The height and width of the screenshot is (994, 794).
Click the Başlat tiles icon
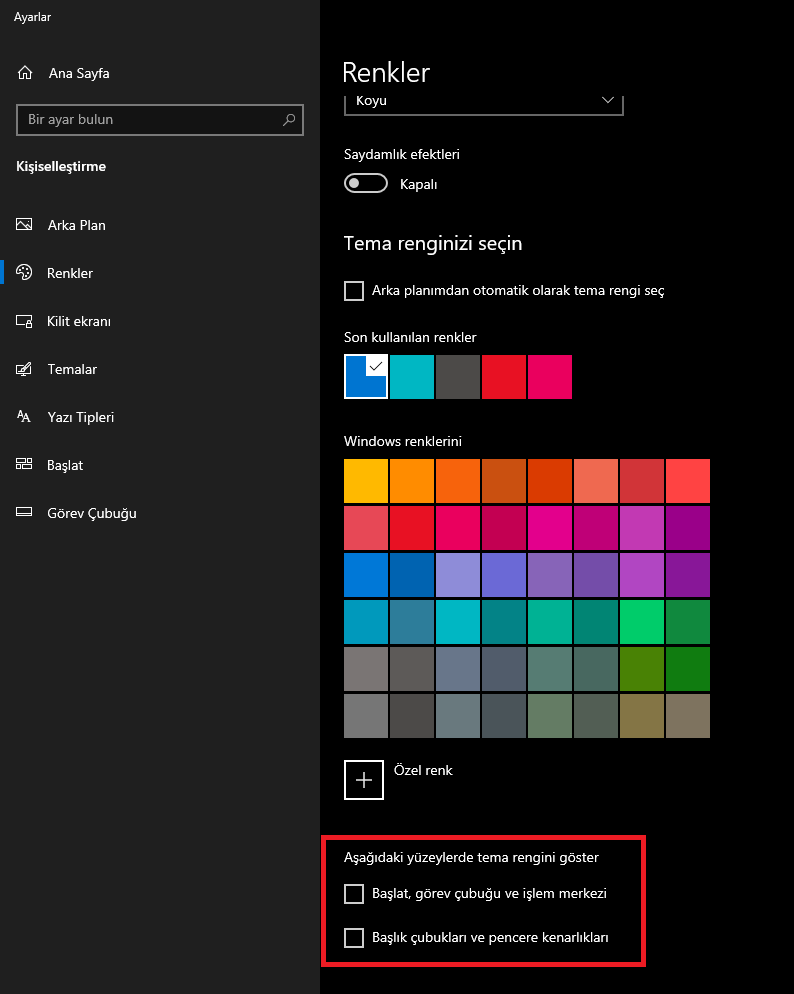pos(25,465)
